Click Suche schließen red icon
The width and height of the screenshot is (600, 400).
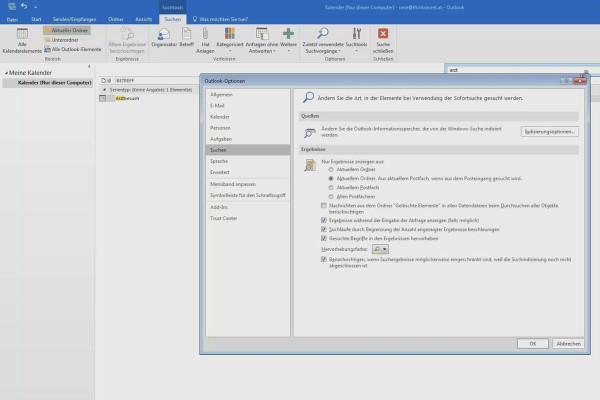coord(383,33)
